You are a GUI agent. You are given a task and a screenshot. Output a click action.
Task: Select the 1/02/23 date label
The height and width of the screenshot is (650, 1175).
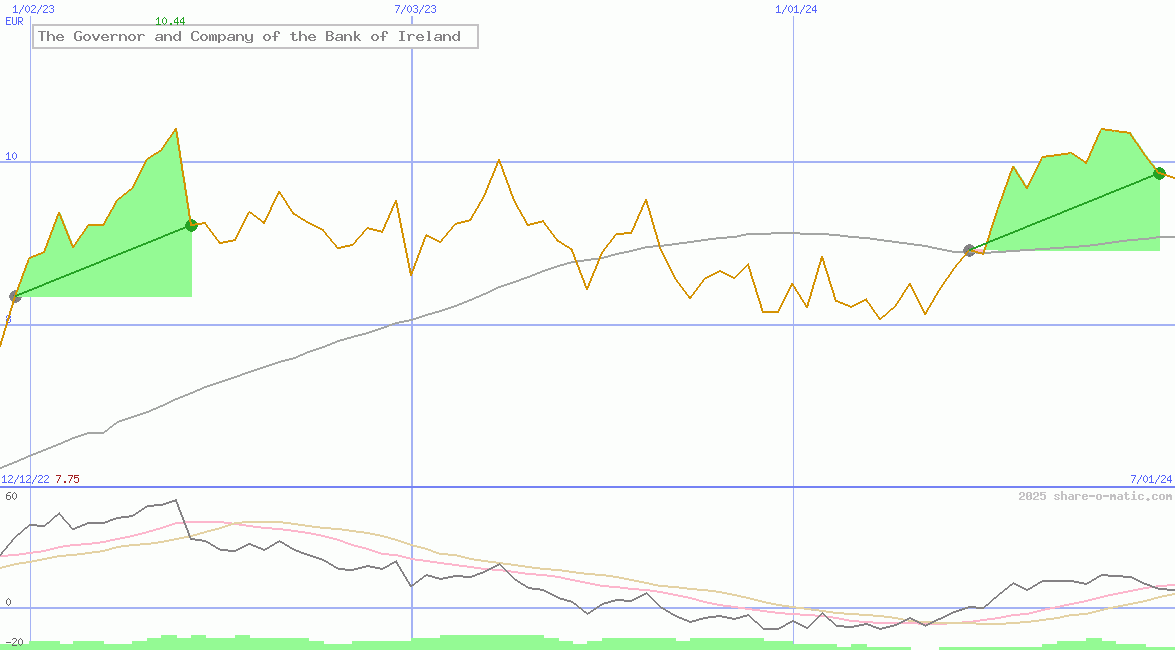(34, 9)
